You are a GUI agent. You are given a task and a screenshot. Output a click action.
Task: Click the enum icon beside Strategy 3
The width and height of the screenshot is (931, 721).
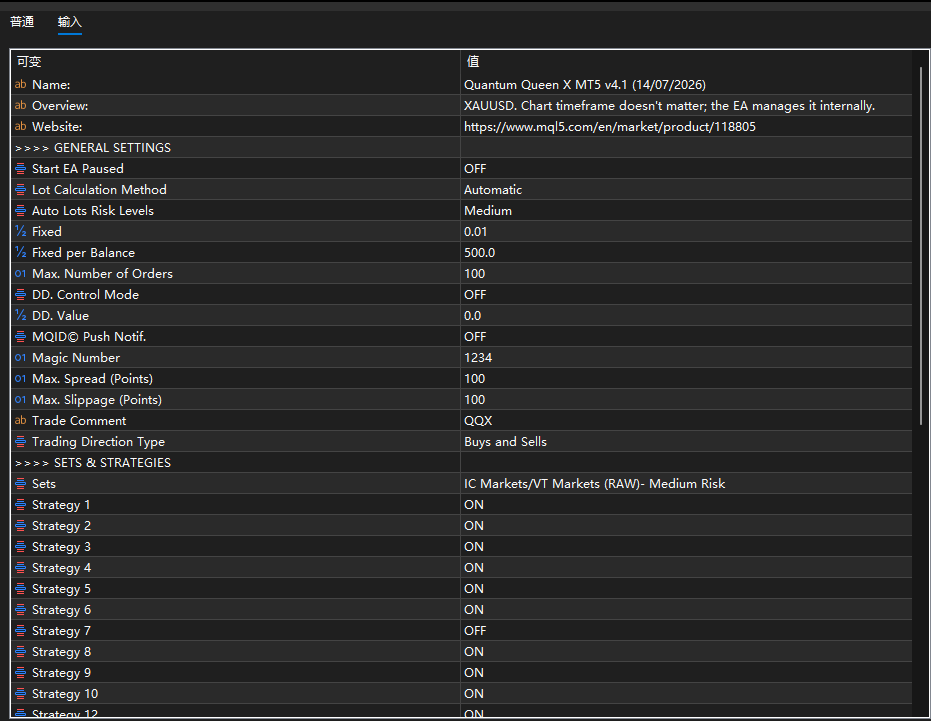20,546
